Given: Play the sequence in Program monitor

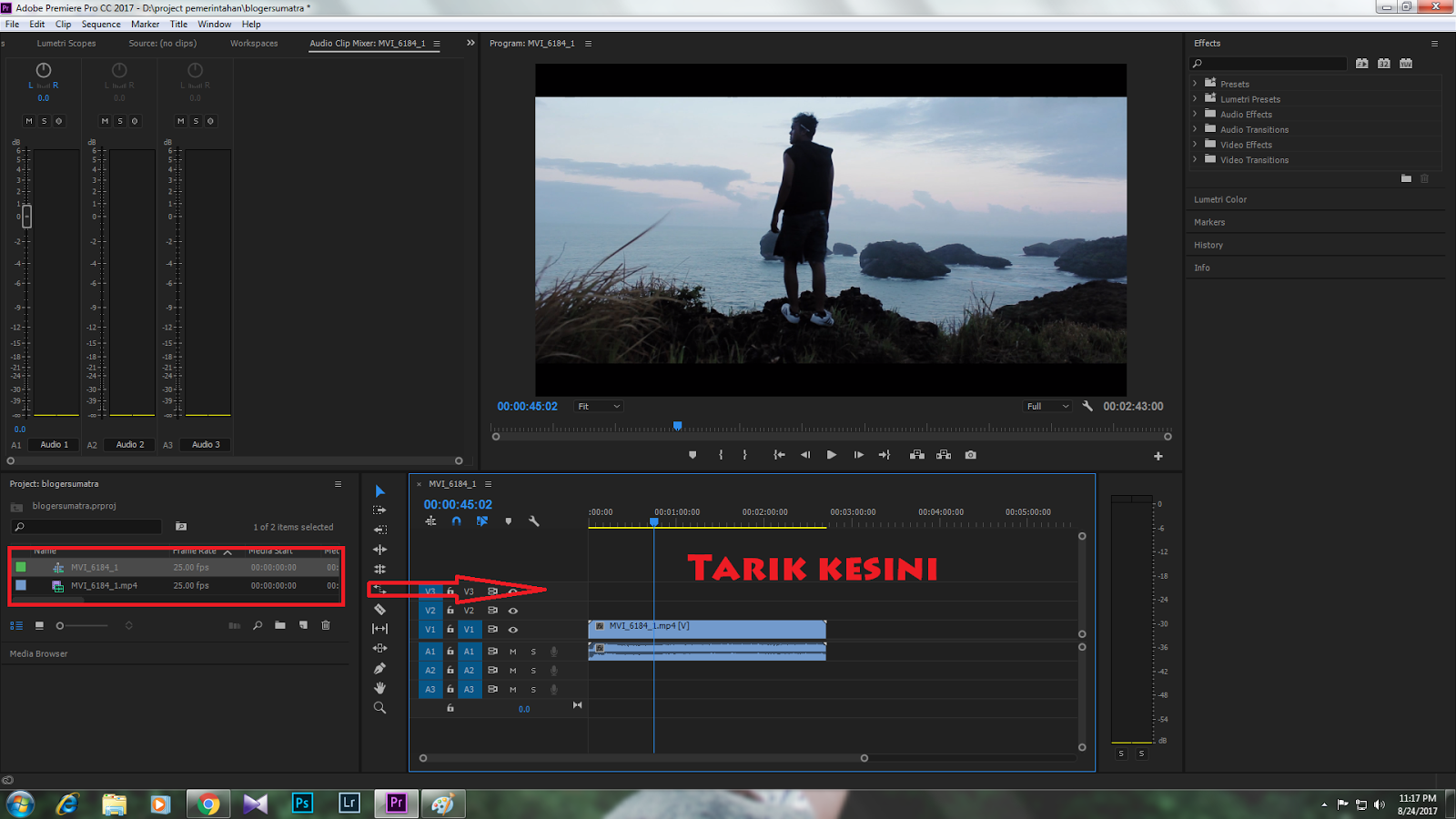Looking at the screenshot, I should click(832, 455).
